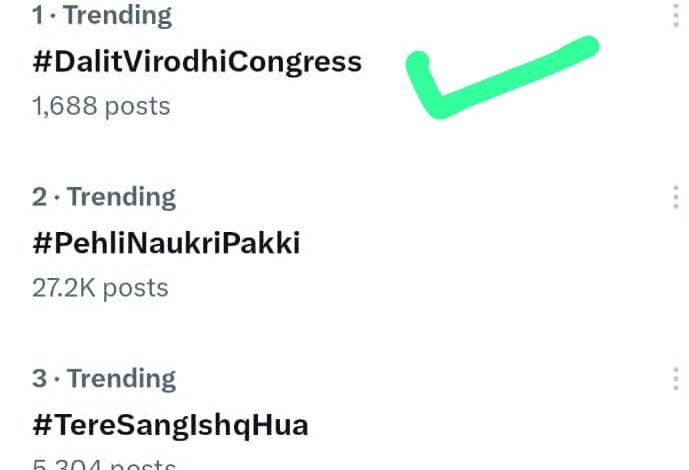Click the rank number 3
689x470 pixels.
click(39, 379)
